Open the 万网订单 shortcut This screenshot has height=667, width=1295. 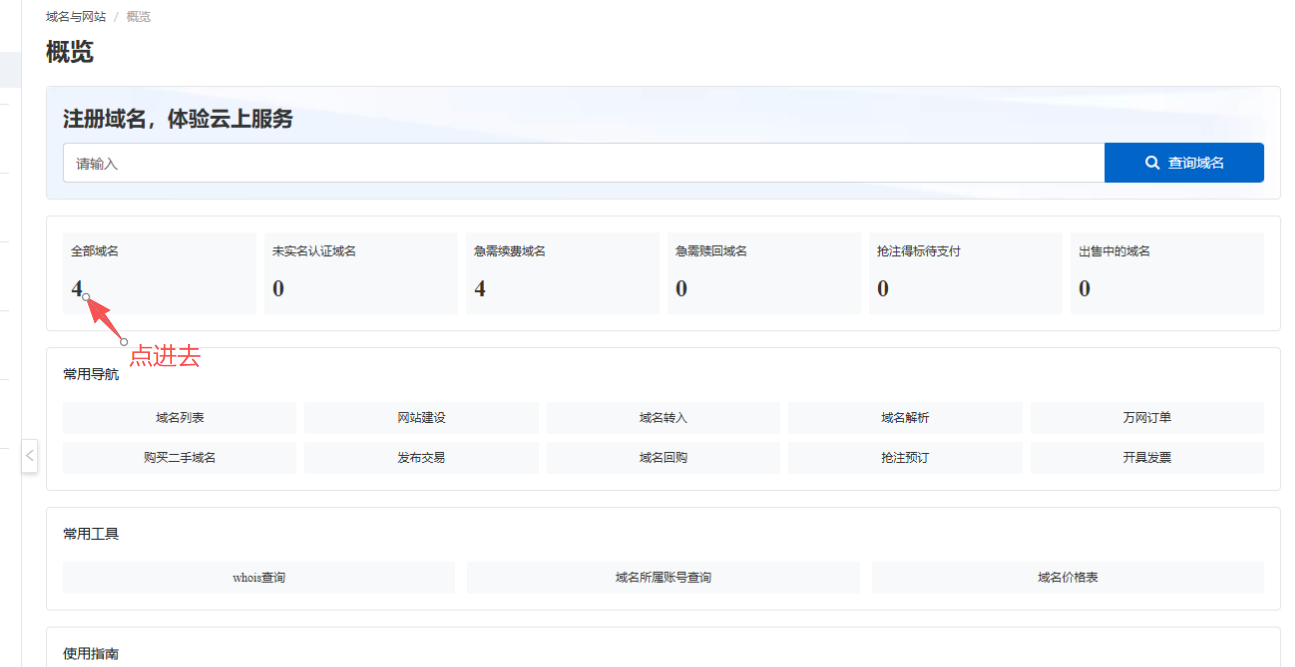1146,418
